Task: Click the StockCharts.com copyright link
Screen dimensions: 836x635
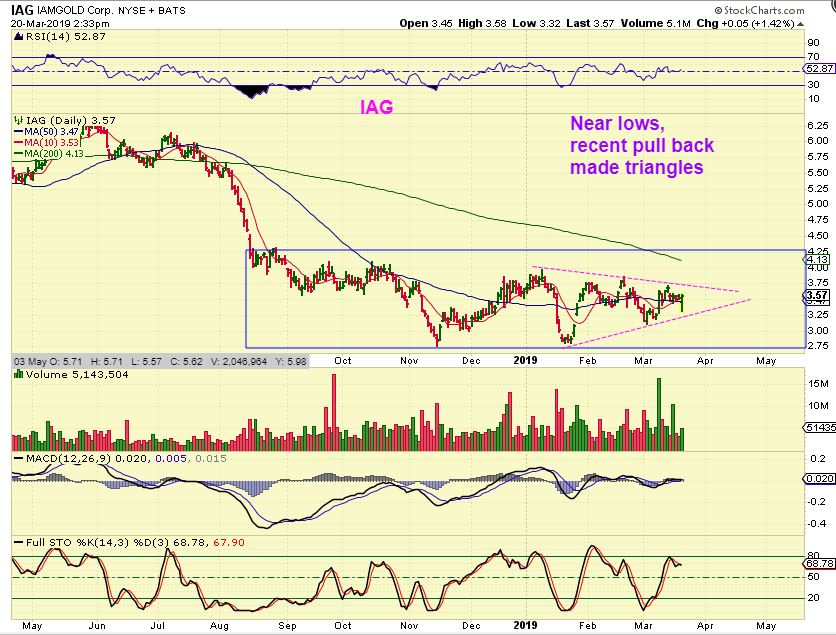Action: [759, 10]
